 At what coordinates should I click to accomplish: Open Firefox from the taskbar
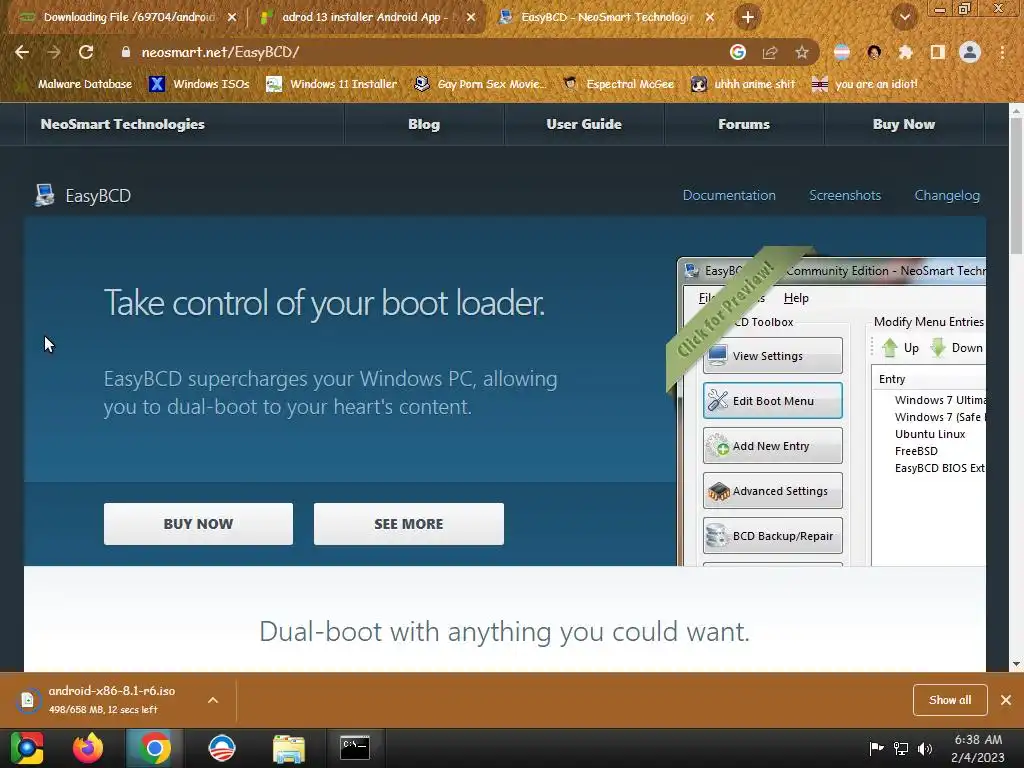(x=88, y=748)
